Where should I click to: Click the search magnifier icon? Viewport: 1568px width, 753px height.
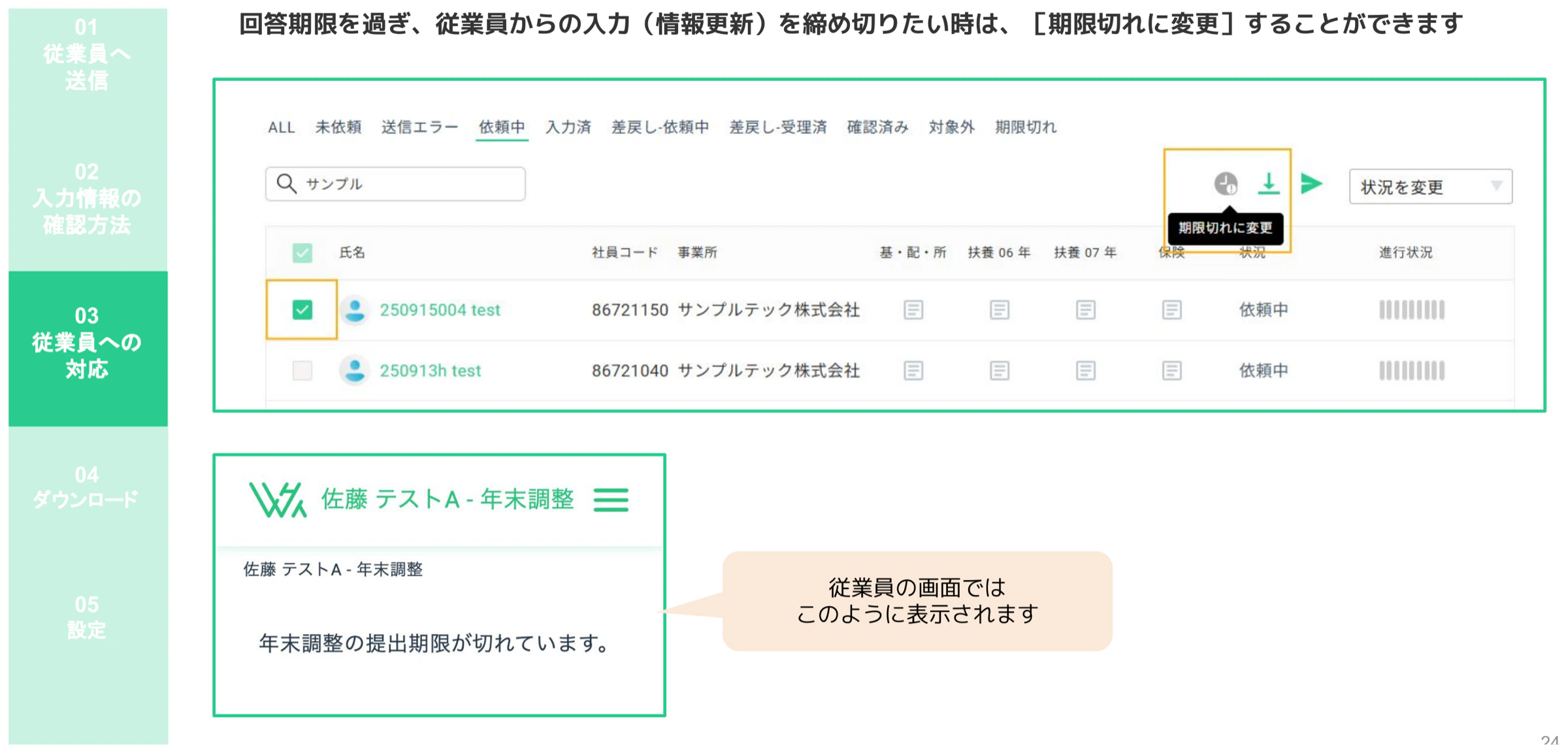click(x=286, y=184)
